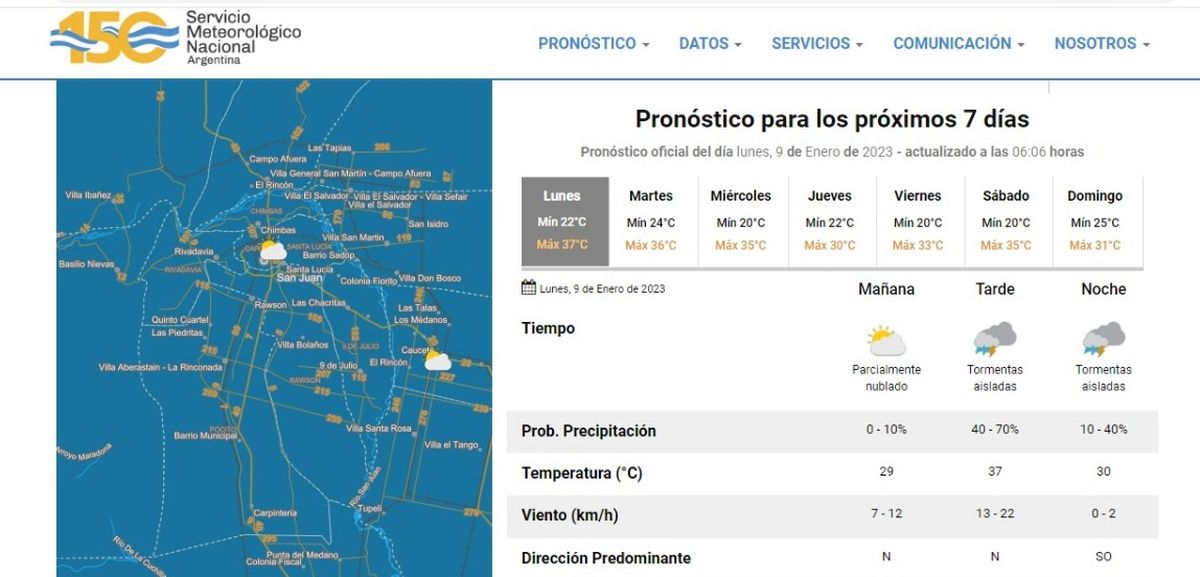This screenshot has width=1200, height=577.
Task: Expand the DATOS menu
Action: point(710,44)
